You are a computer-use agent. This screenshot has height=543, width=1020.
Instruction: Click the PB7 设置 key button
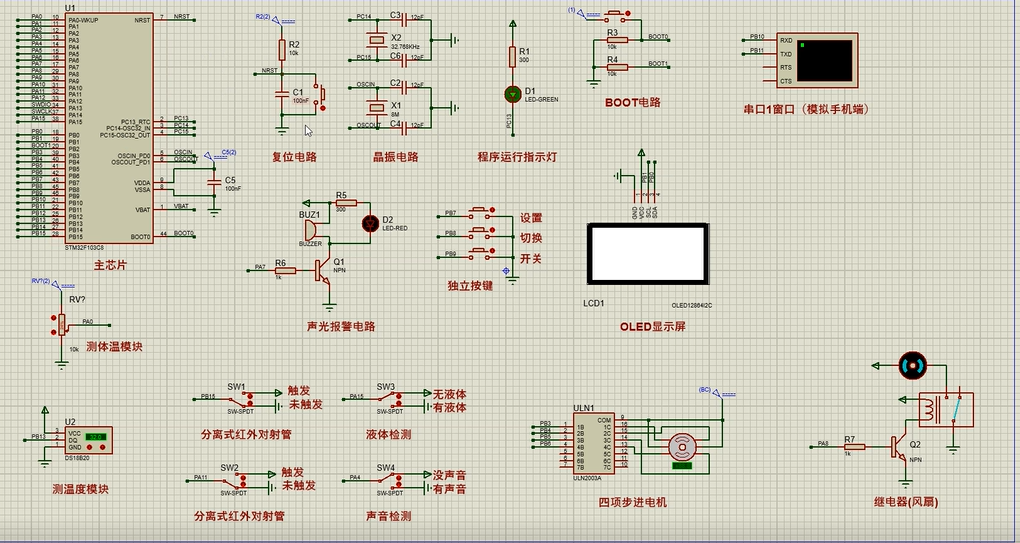pos(480,211)
